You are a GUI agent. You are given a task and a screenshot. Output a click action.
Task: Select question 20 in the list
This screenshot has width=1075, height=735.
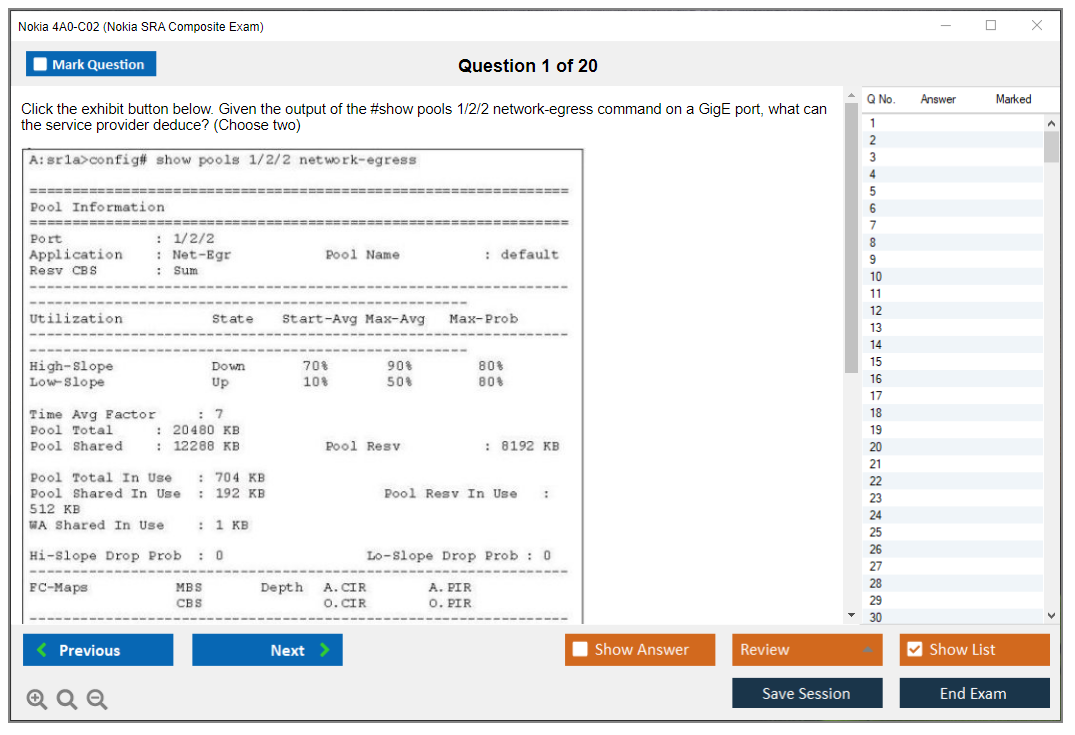tap(875, 446)
